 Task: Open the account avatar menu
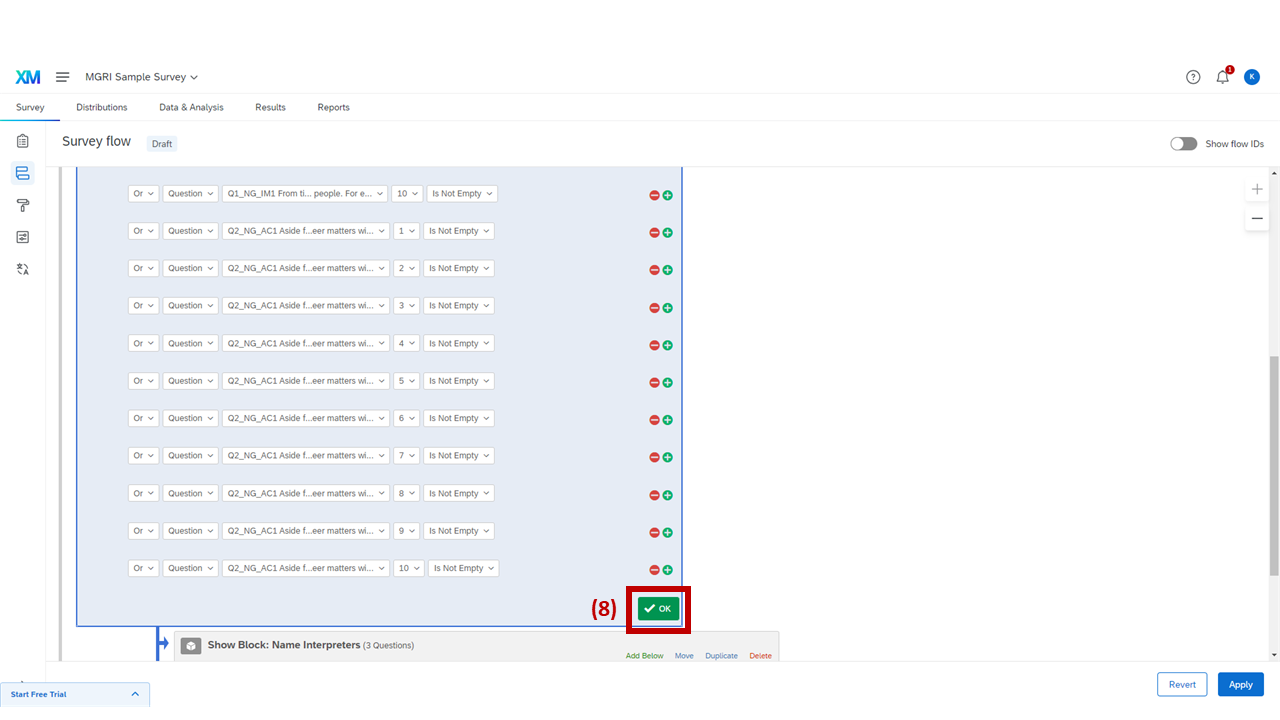coord(1252,76)
